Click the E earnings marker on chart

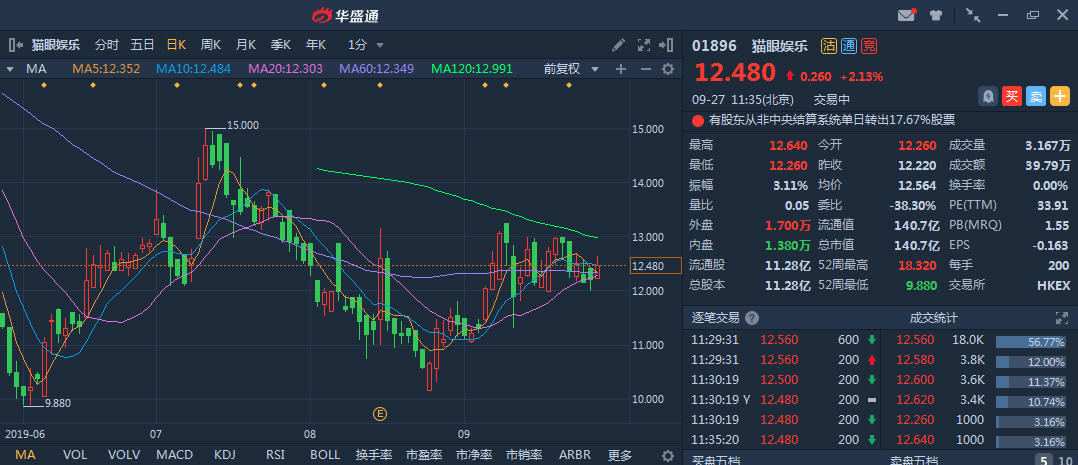click(x=380, y=413)
